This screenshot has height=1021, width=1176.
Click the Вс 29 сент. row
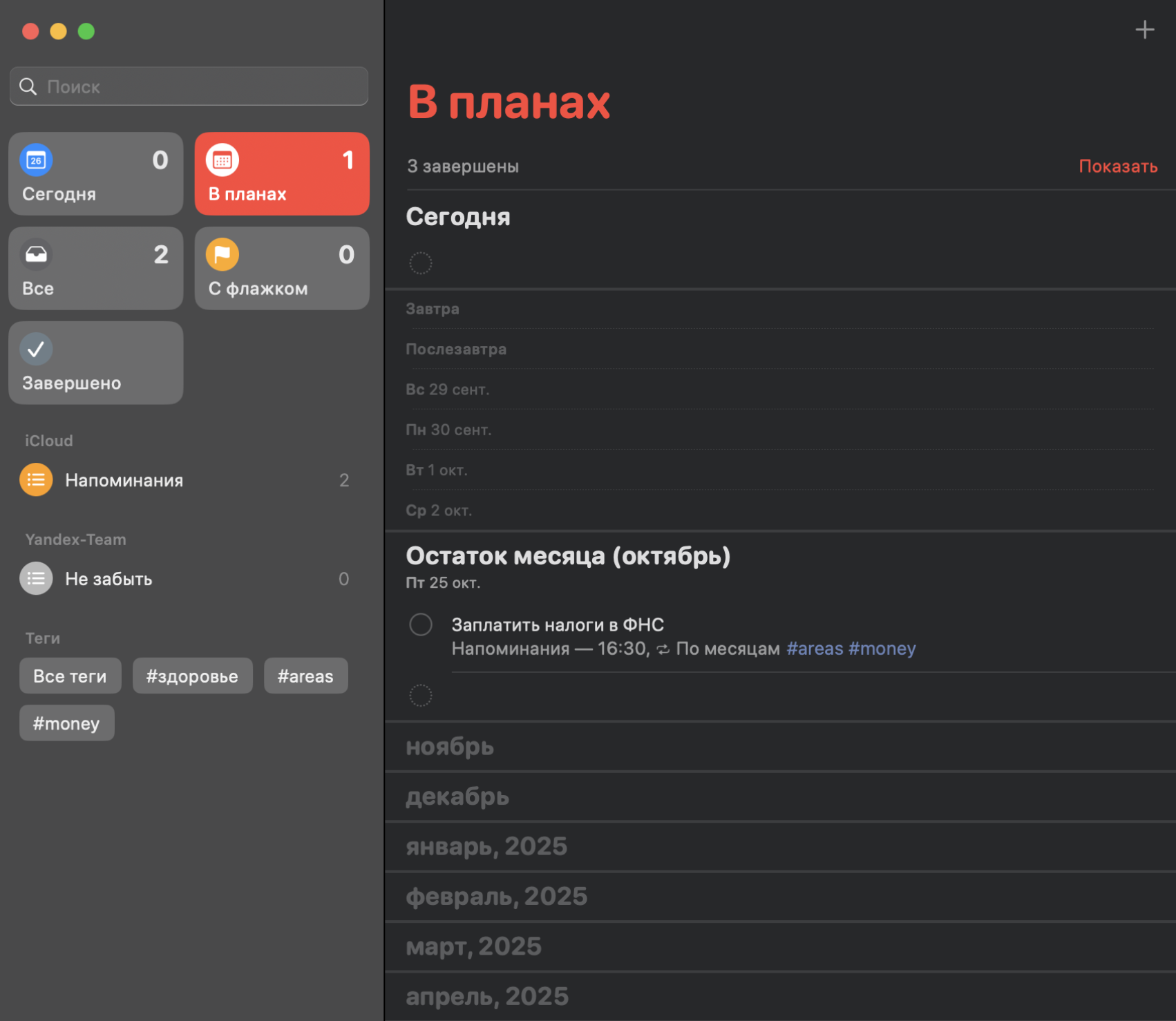pyautogui.click(x=780, y=389)
